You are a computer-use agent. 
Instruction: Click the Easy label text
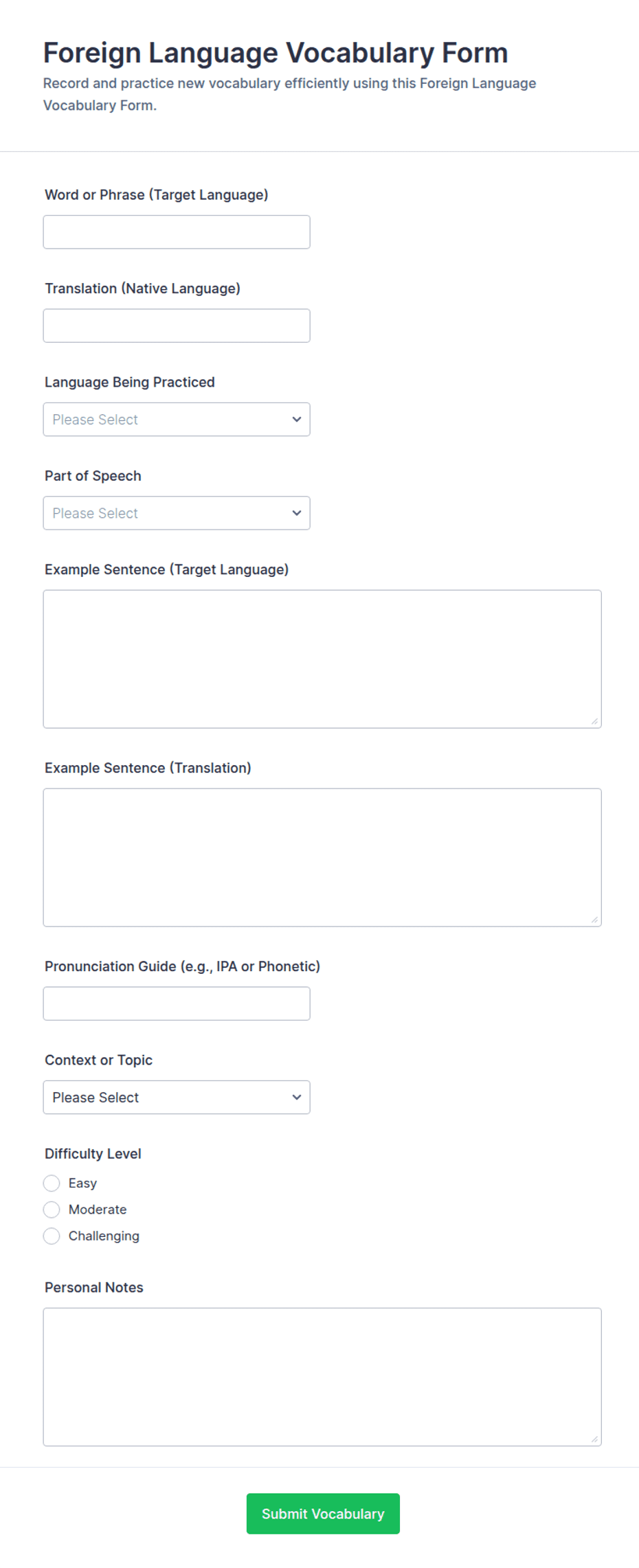pyautogui.click(x=82, y=1183)
